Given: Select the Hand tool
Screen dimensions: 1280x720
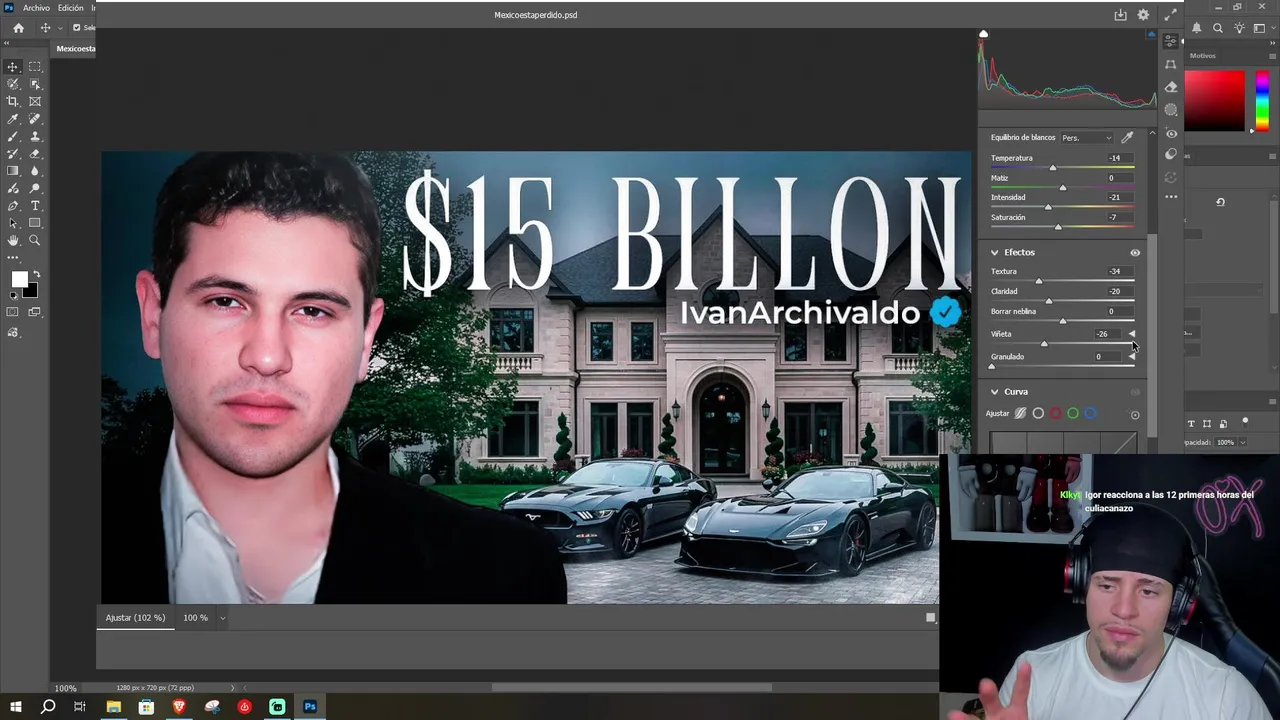Looking at the screenshot, I should [13, 240].
